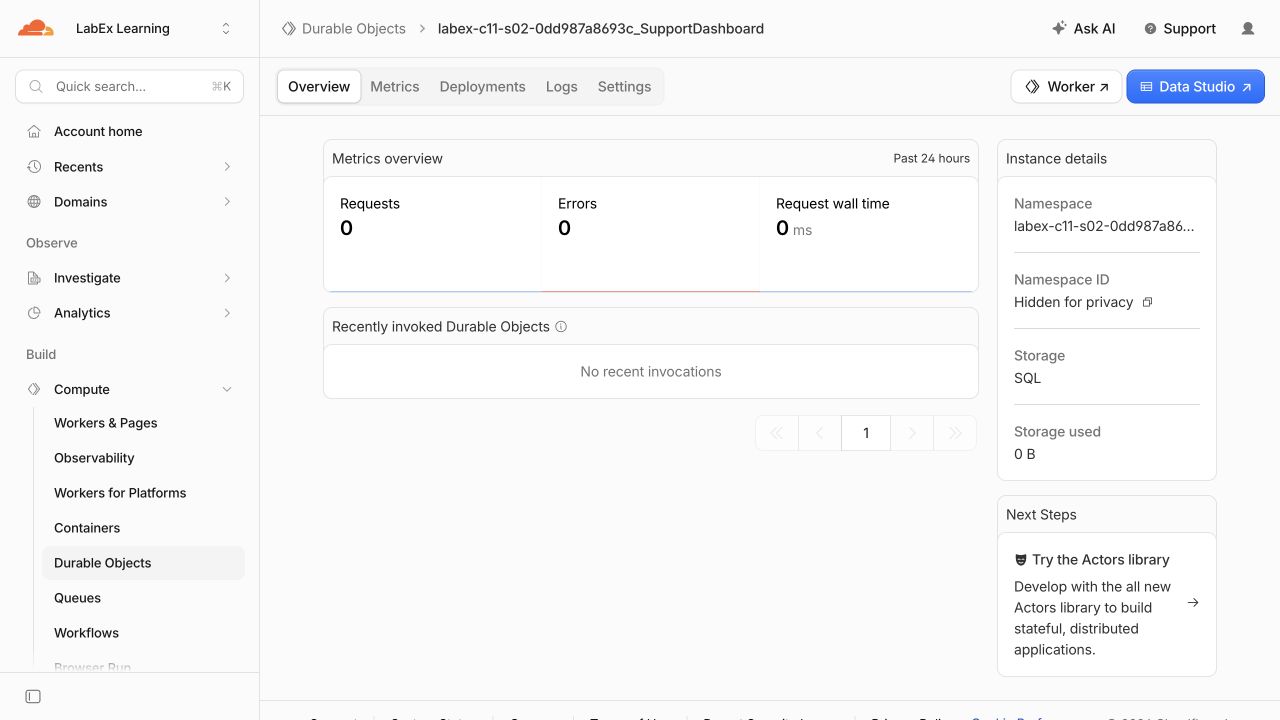1280x720 pixels.
Task: Select page 1 in pagination
Action: (x=866, y=433)
